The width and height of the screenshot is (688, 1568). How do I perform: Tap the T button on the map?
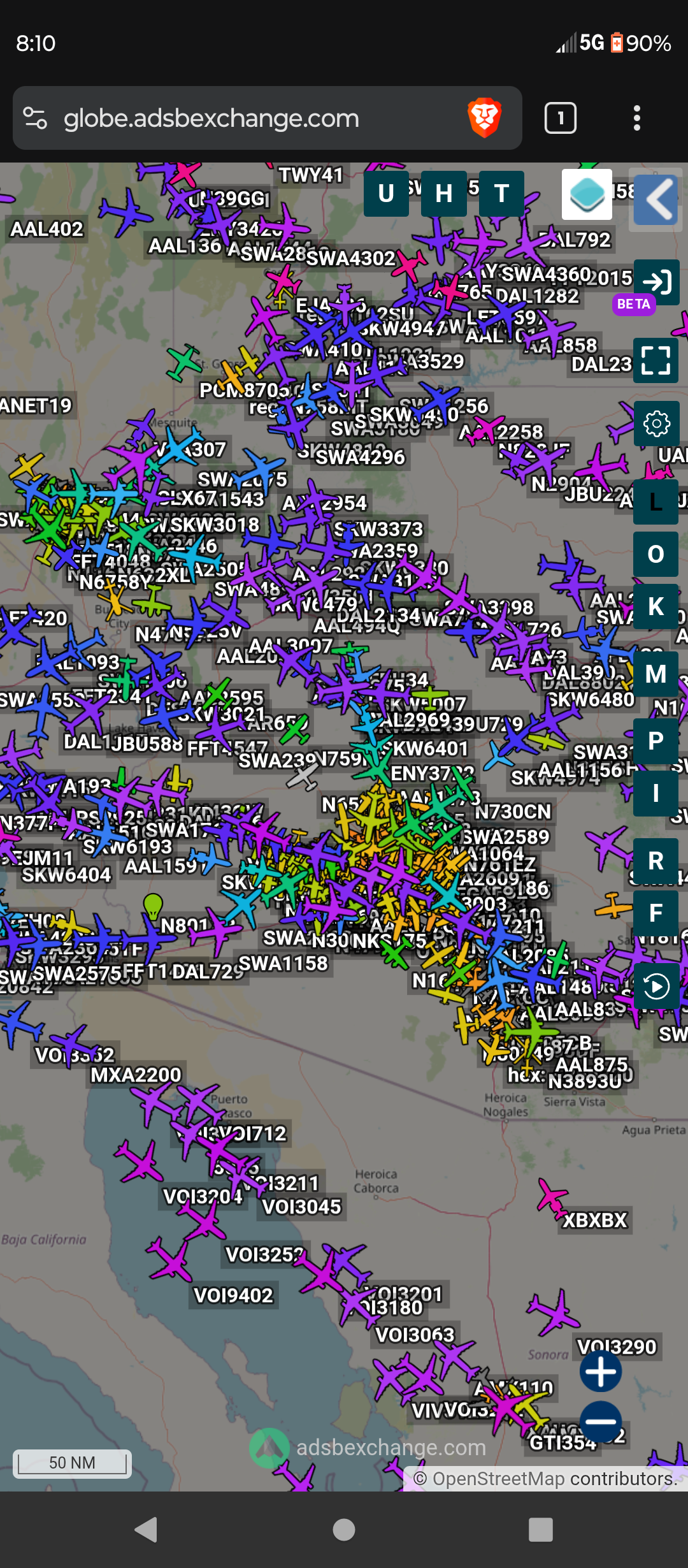click(x=501, y=193)
